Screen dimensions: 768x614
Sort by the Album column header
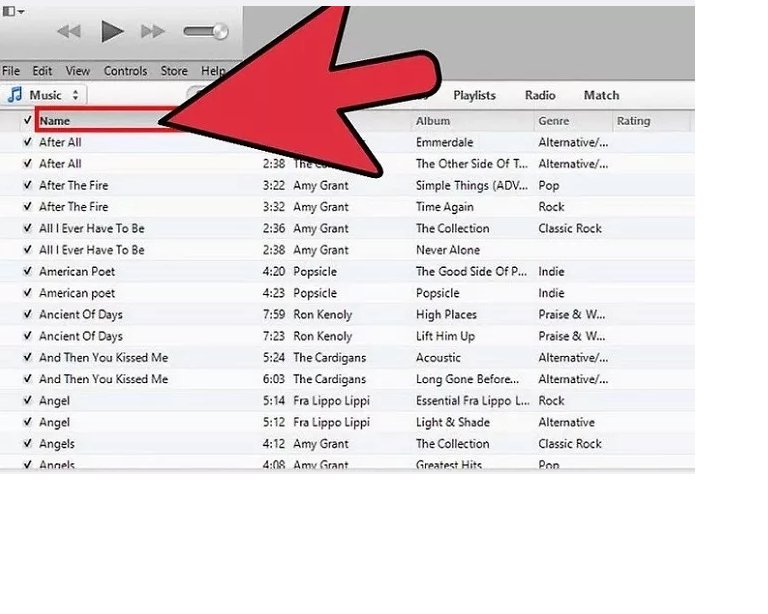coord(433,121)
